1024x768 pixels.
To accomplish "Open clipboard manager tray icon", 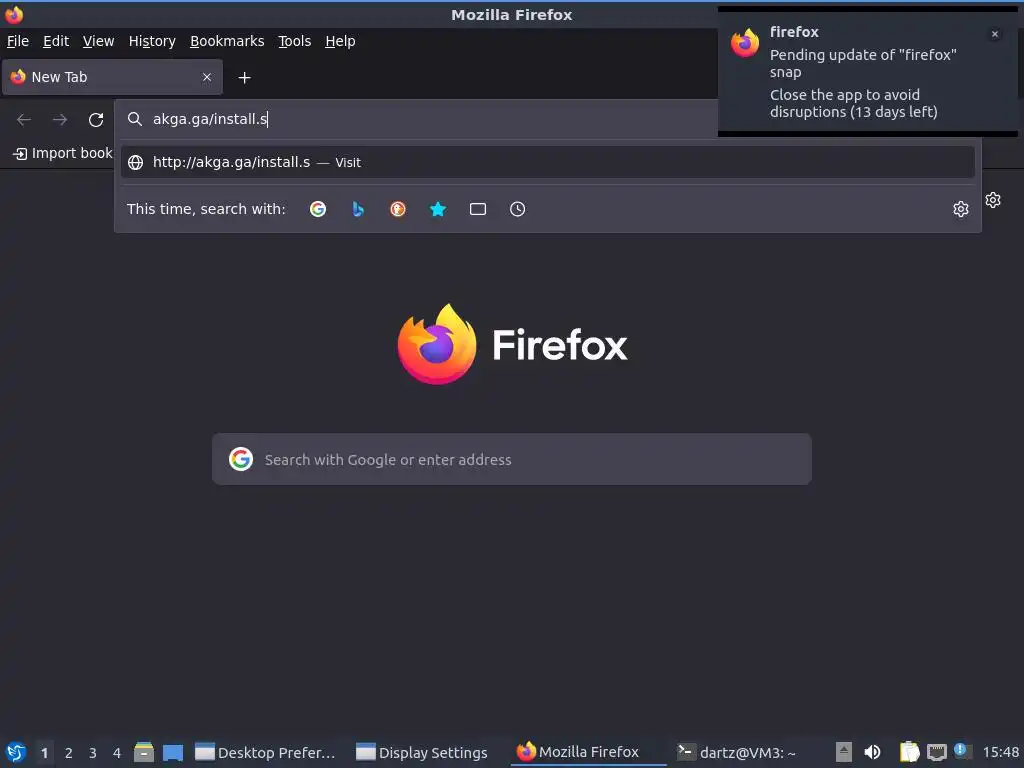I will tap(909, 752).
